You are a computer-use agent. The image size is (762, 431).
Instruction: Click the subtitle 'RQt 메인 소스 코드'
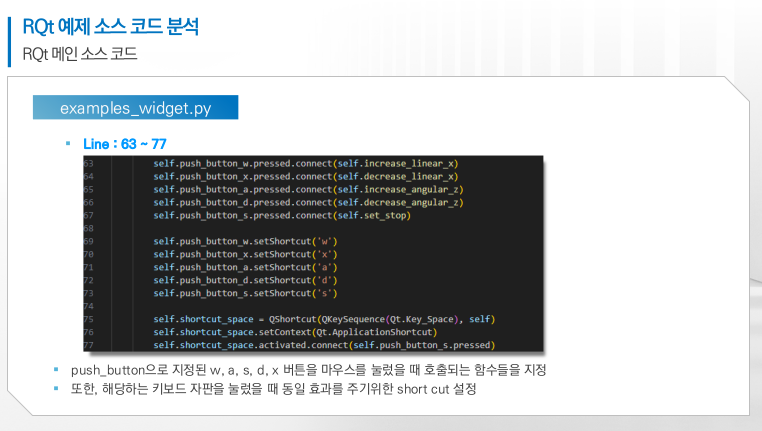[80, 53]
